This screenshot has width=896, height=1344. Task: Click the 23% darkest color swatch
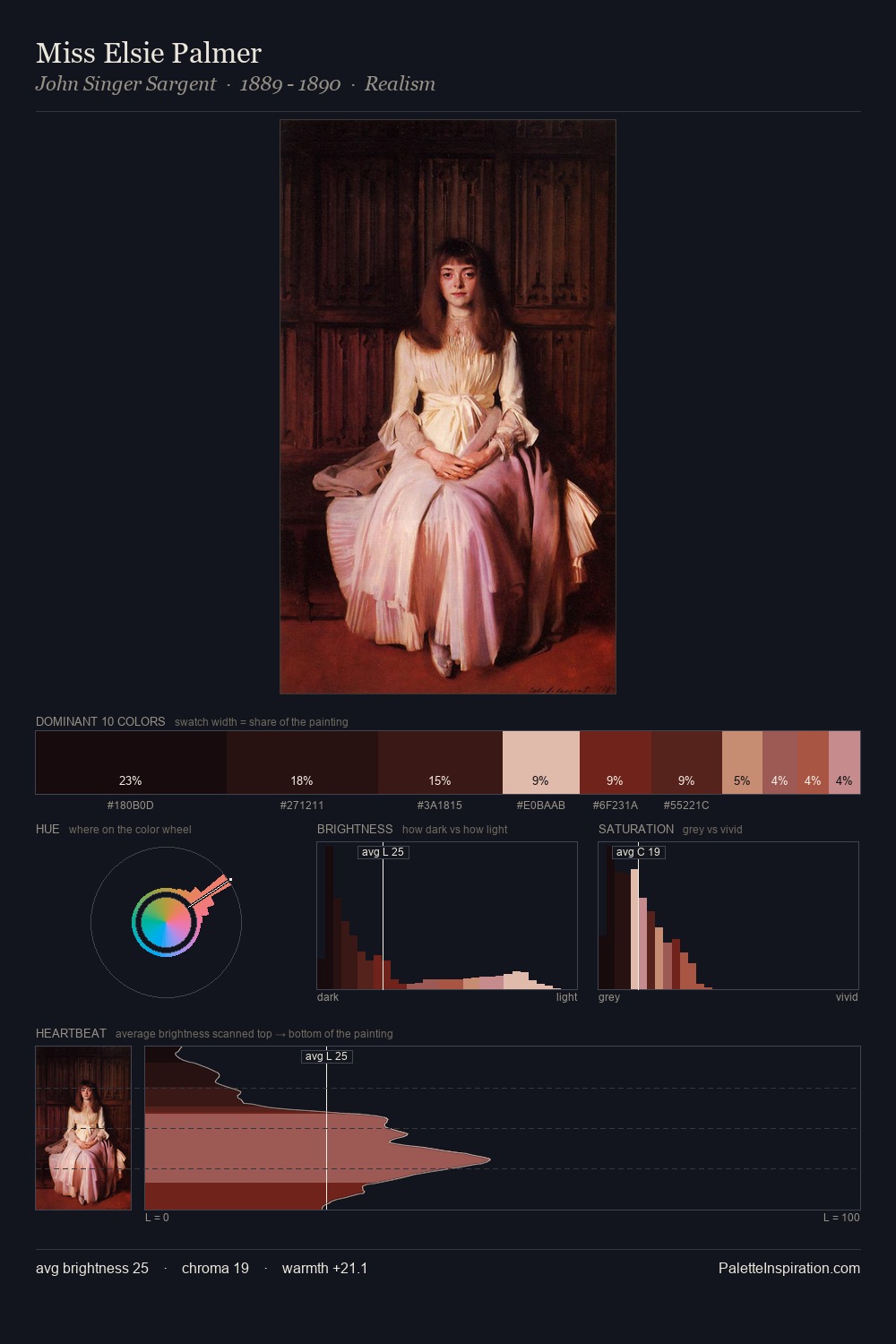[x=131, y=762]
